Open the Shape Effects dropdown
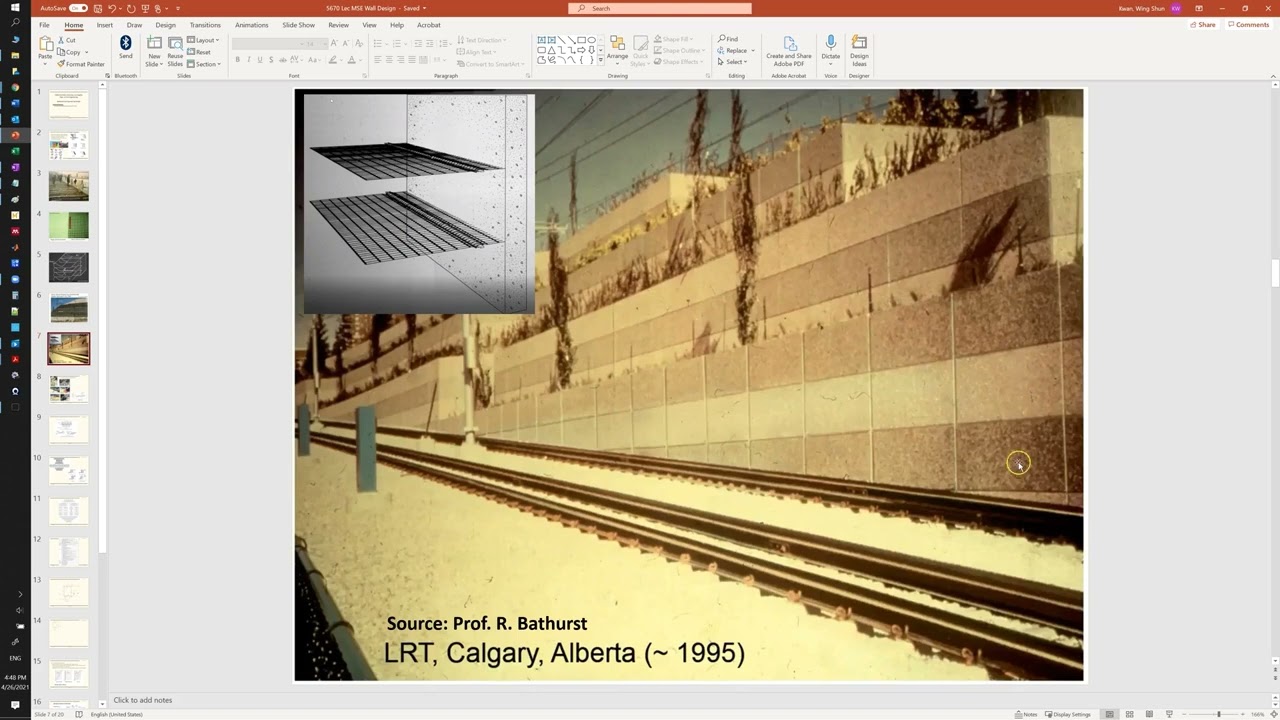 (679, 62)
